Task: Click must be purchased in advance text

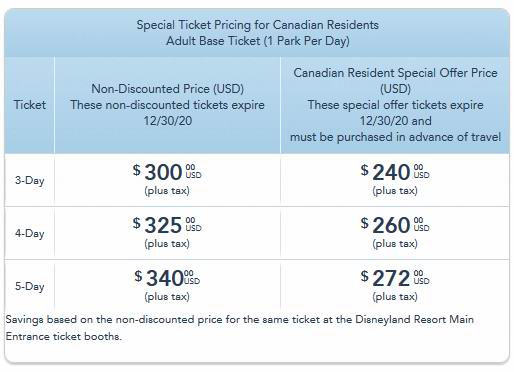Action: [x=395, y=137]
